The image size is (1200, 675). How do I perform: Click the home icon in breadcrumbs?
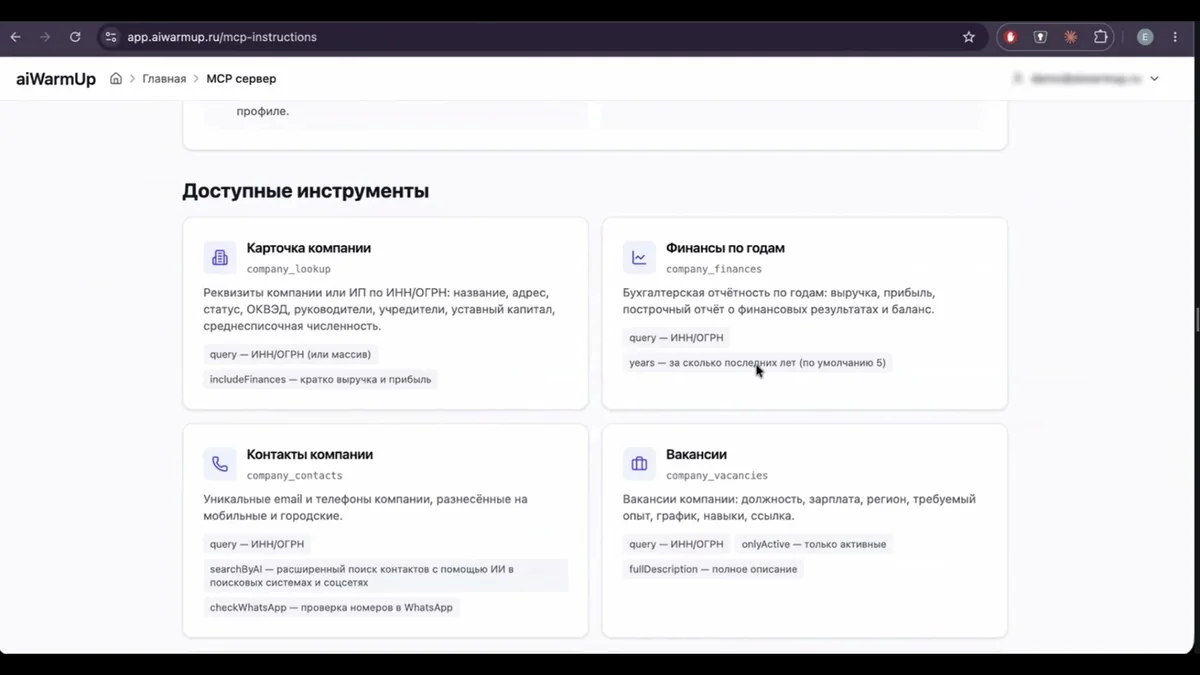[116, 79]
